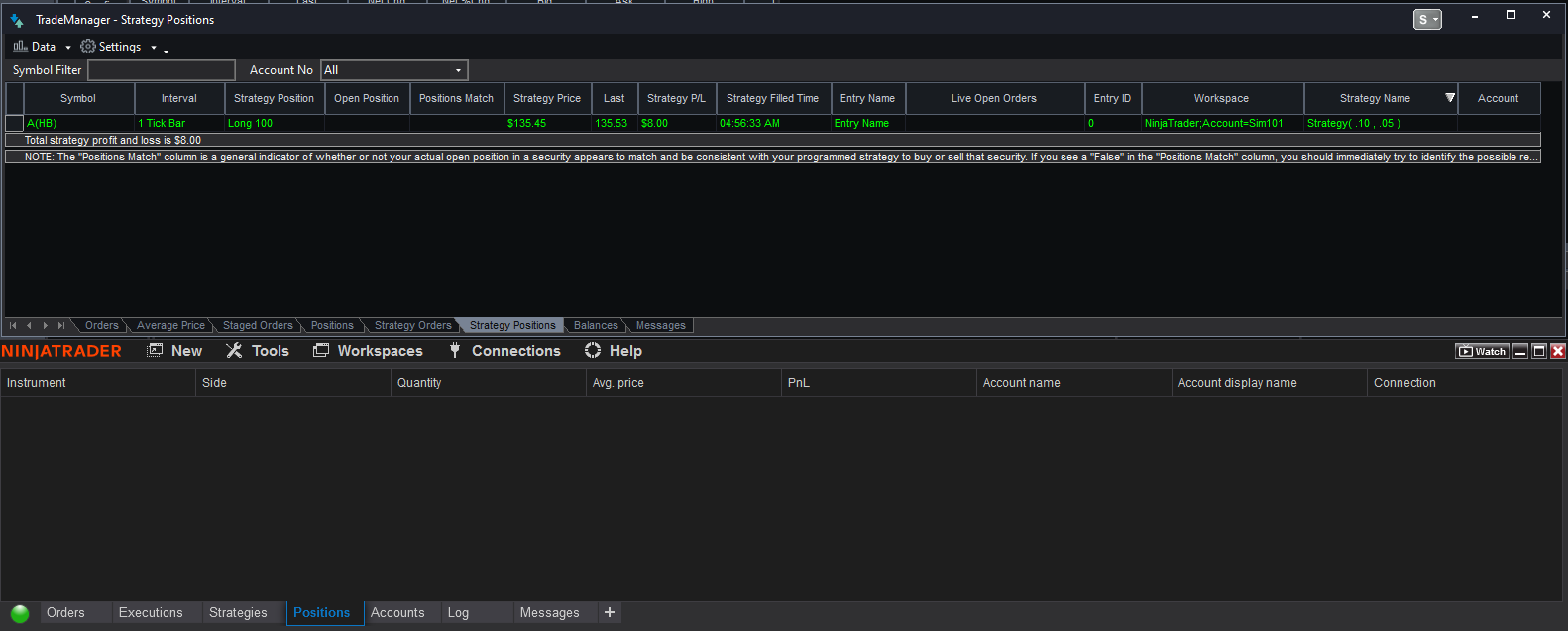1568x631 pixels.
Task: Go to previous sheet tab arrow
Action: [x=29, y=325]
